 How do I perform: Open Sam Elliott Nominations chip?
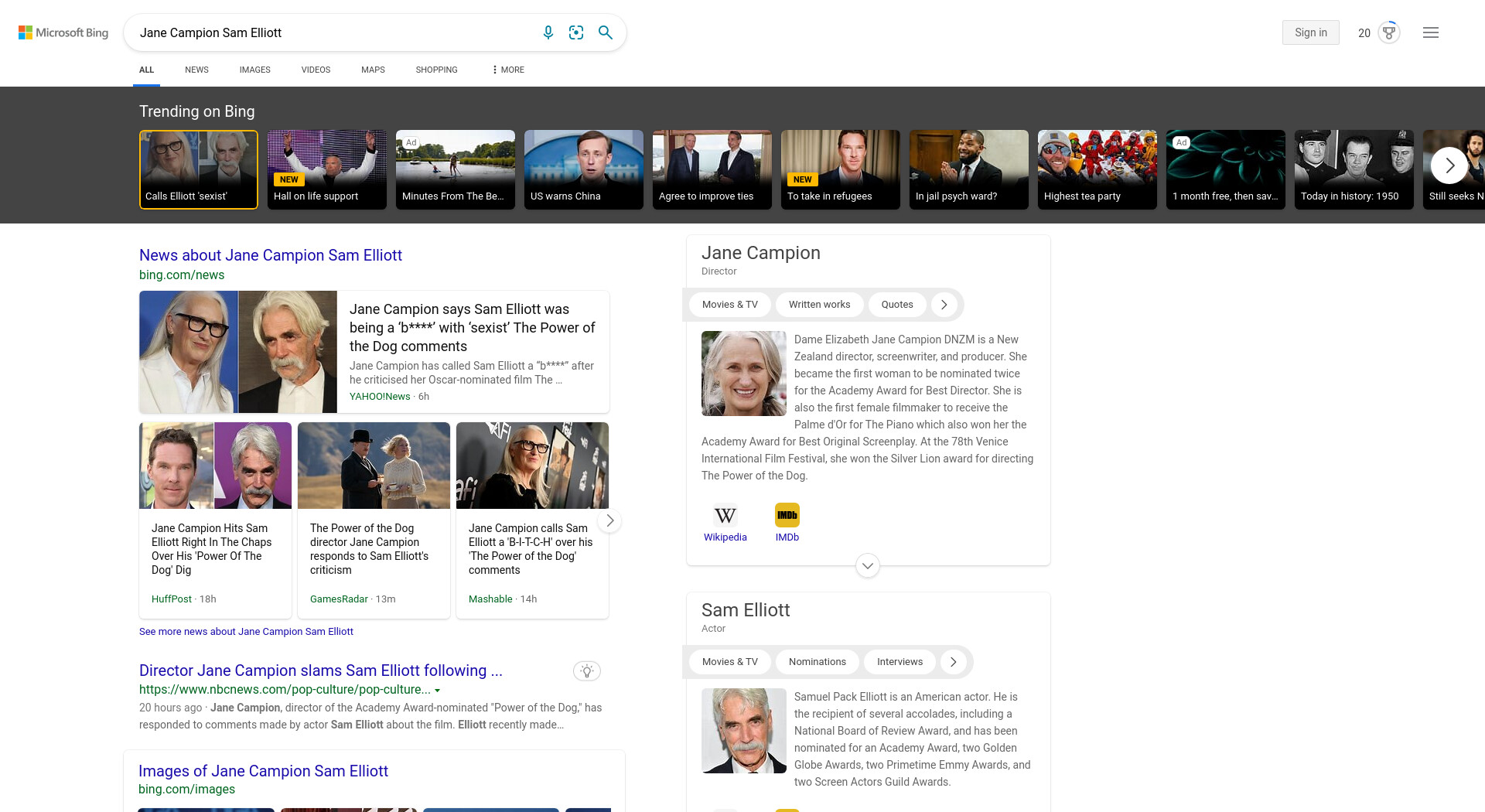coord(817,662)
